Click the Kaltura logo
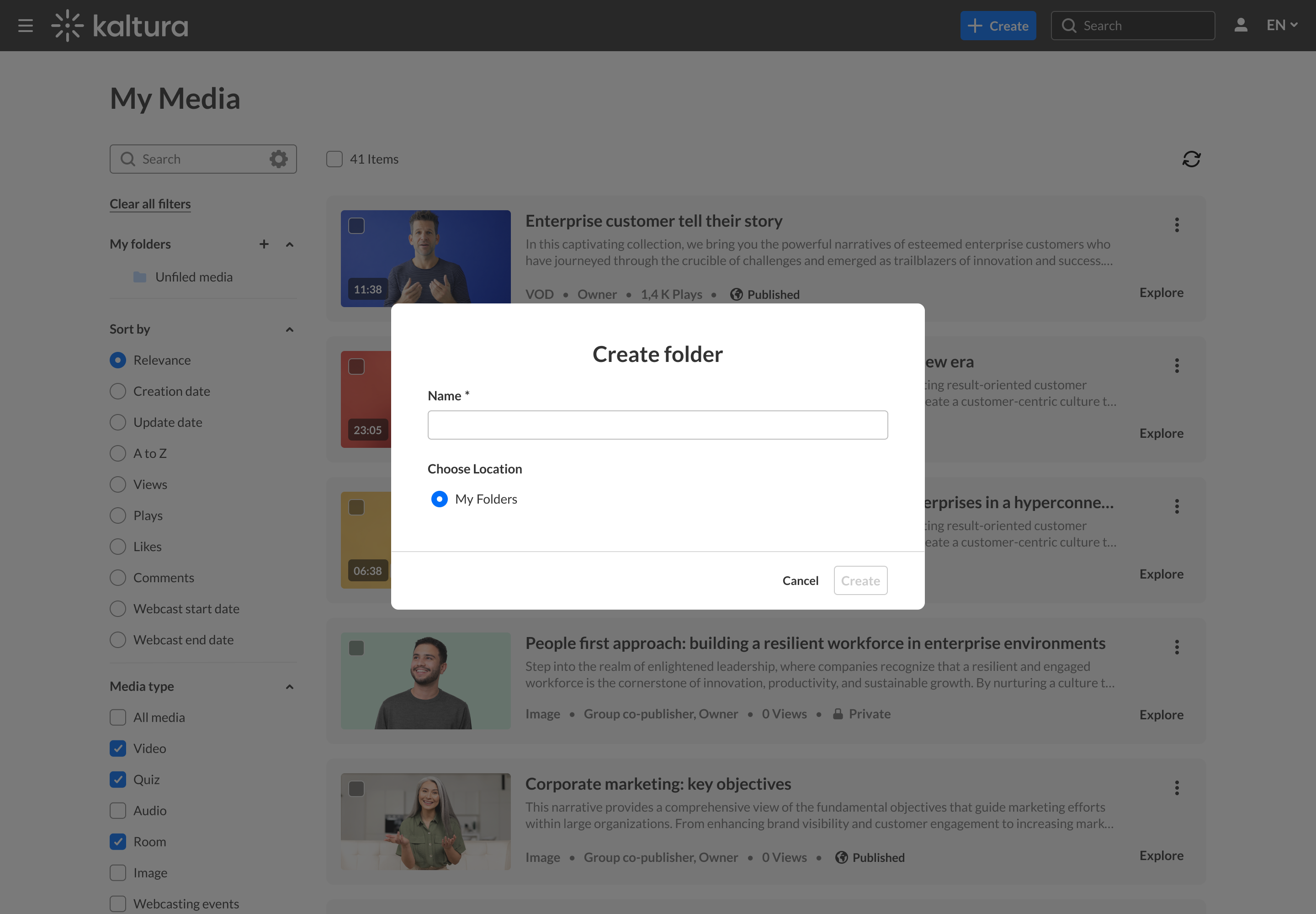The image size is (1316, 914). click(x=120, y=26)
